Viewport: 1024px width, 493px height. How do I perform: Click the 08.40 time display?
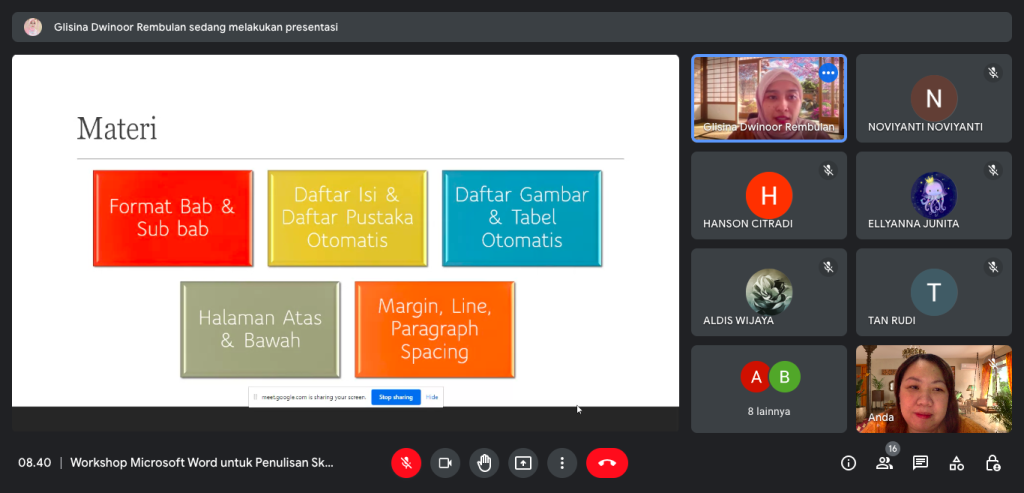coord(35,463)
